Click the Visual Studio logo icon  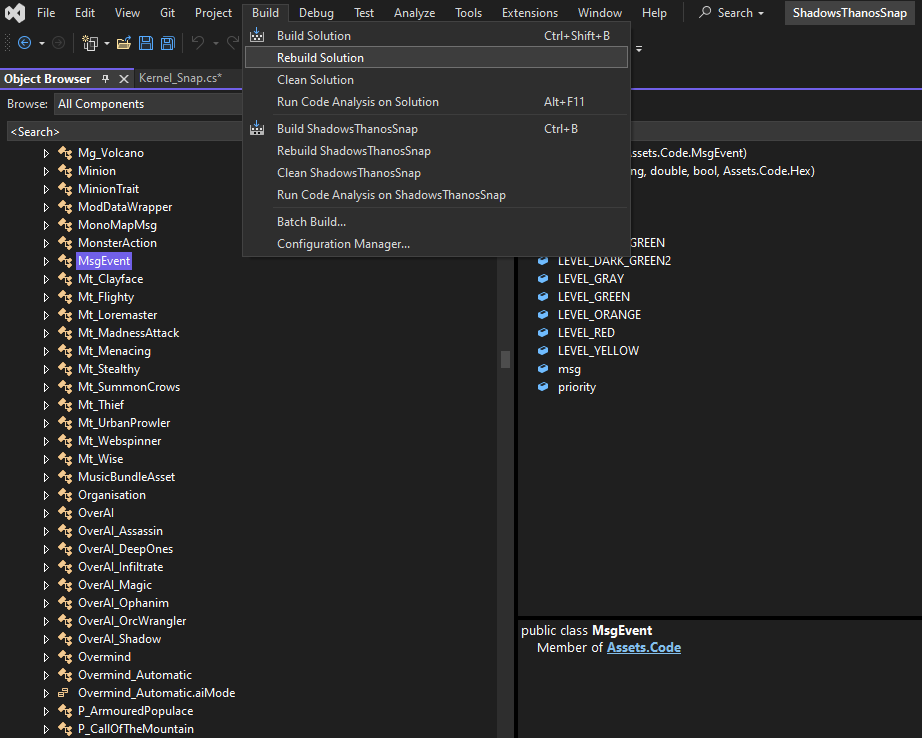click(14, 13)
